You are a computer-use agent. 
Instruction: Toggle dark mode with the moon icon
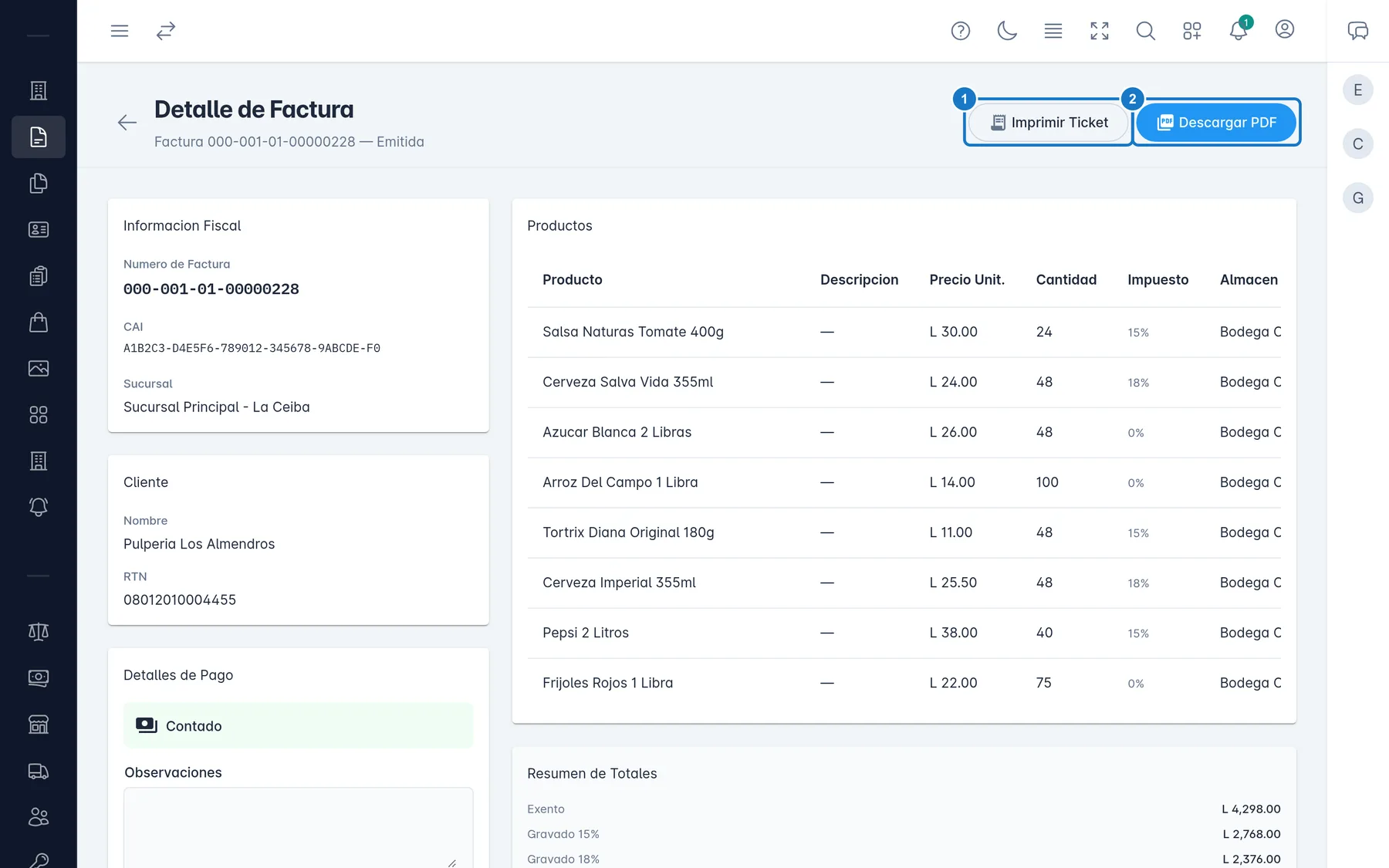[x=1007, y=31]
